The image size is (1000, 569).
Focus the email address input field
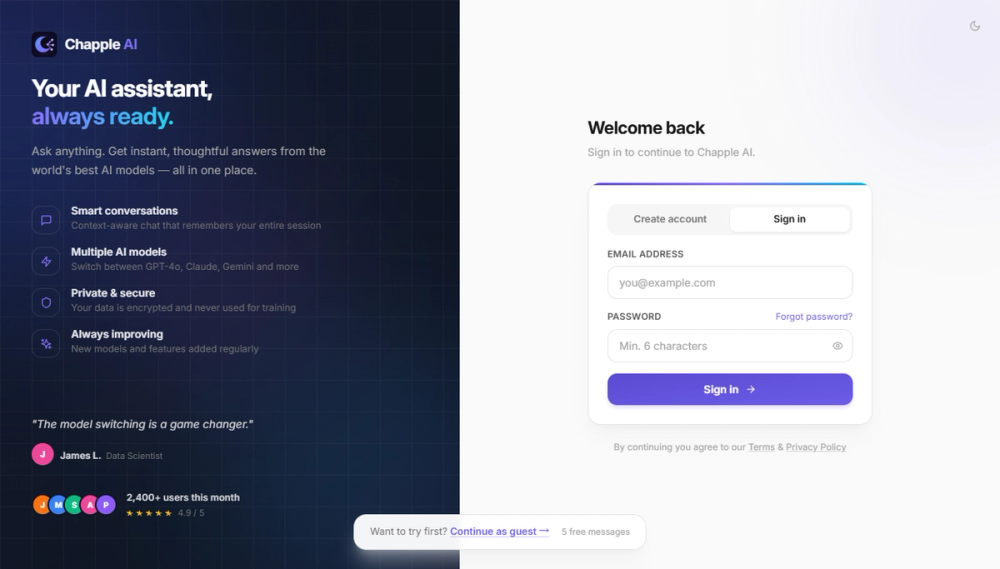pos(730,283)
